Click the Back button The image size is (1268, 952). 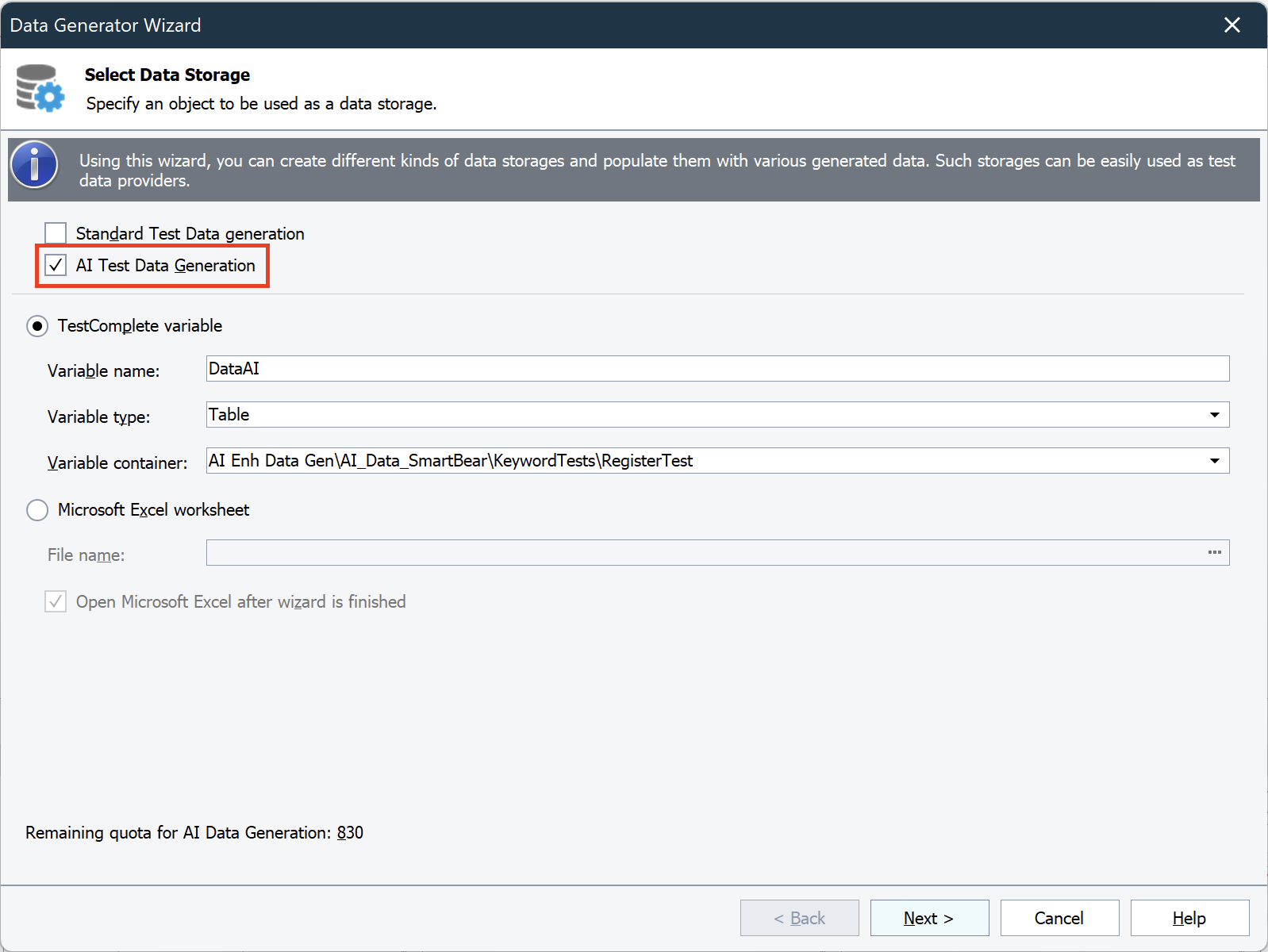click(799, 918)
